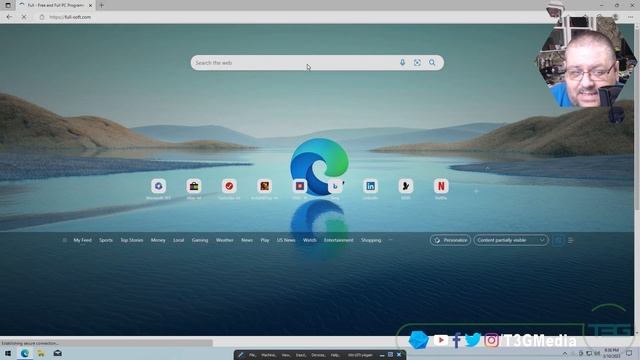Open File Explorer from the taskbar

[41, 353]
